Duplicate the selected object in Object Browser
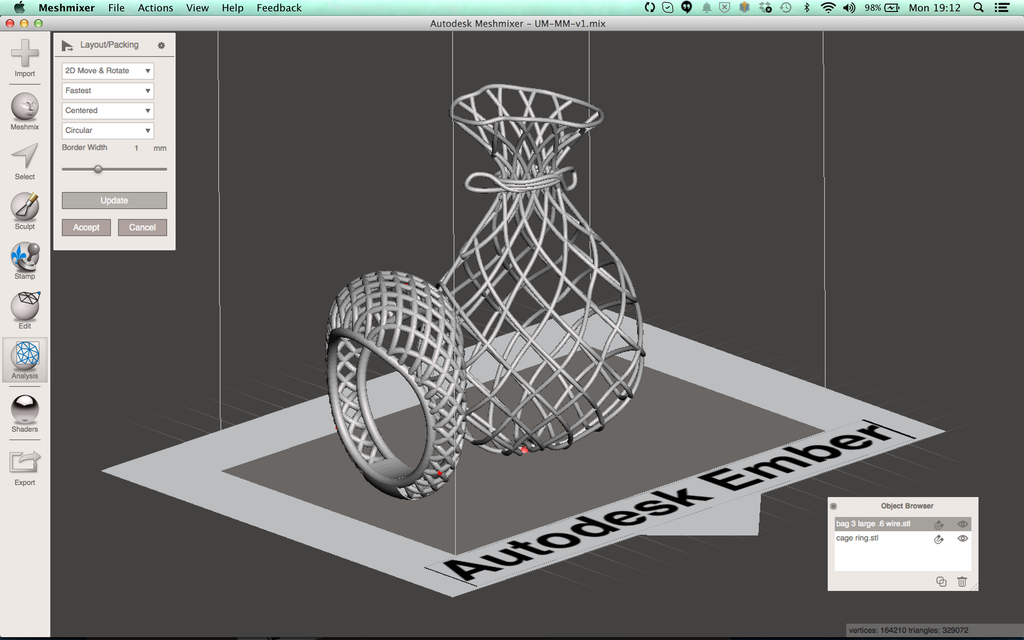The image size is (1024, 640). click(x=941, y=581)
